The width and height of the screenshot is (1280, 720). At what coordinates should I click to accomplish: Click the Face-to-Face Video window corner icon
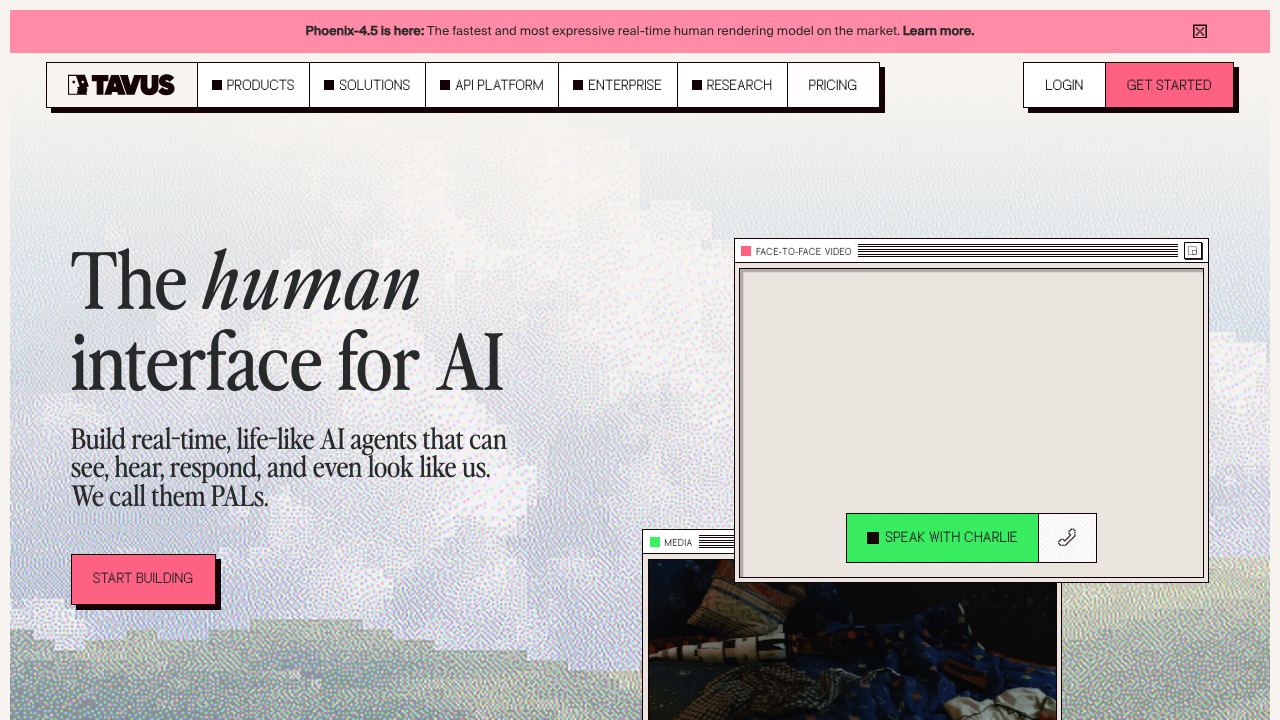click(x=1193, y=251)
